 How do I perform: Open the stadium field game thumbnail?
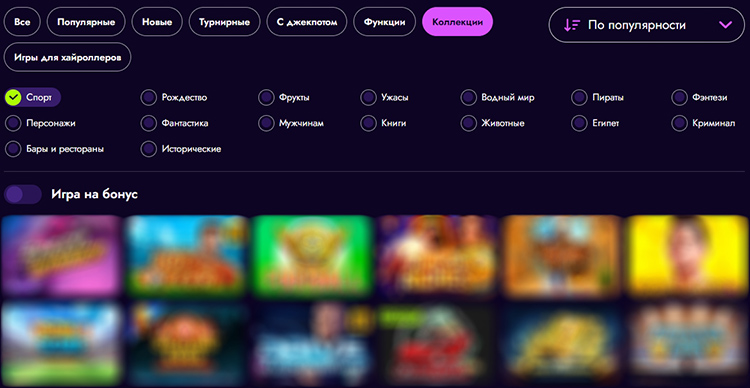point(61,344)
